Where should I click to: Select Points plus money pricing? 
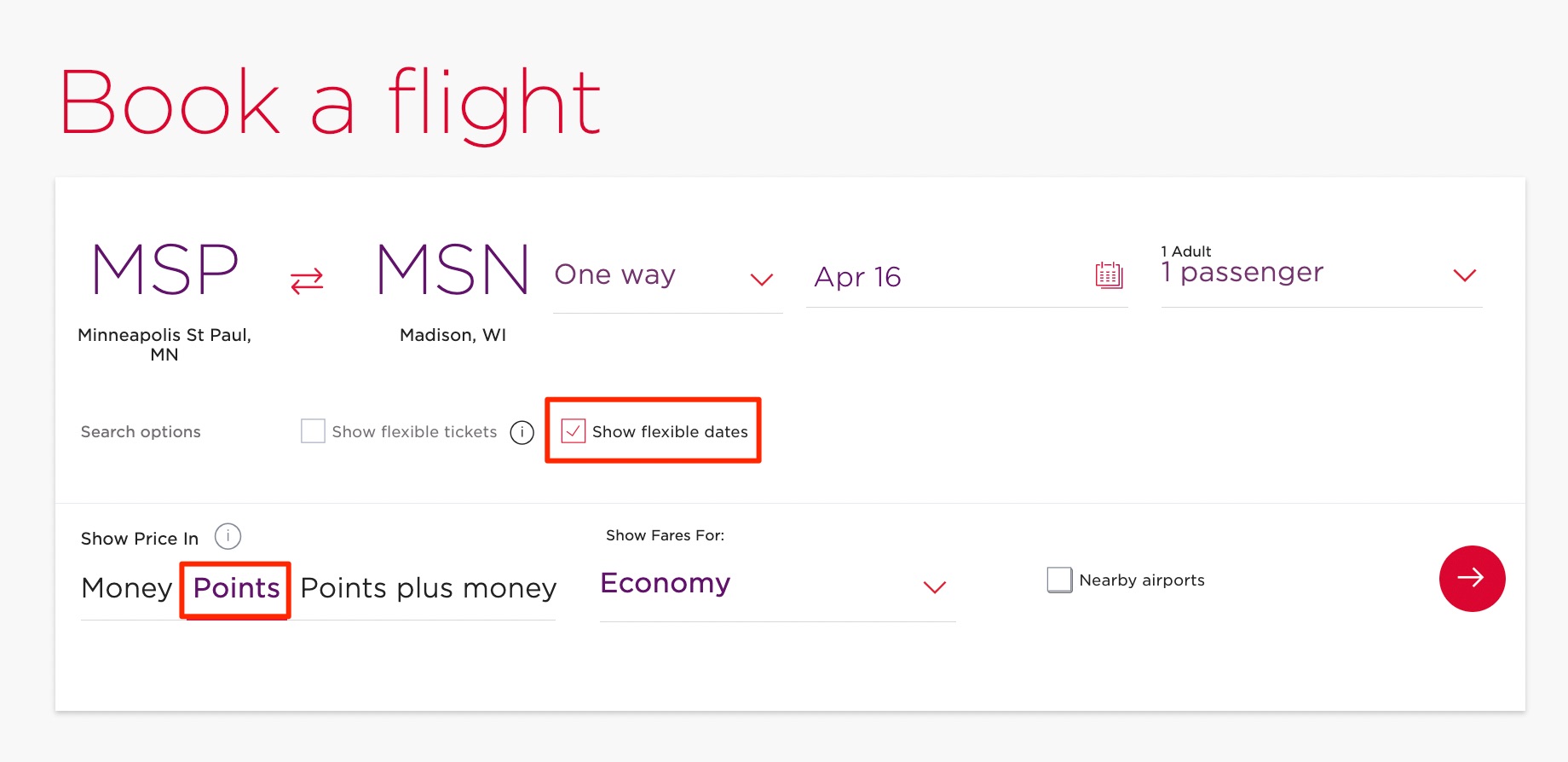pos(427,588)
